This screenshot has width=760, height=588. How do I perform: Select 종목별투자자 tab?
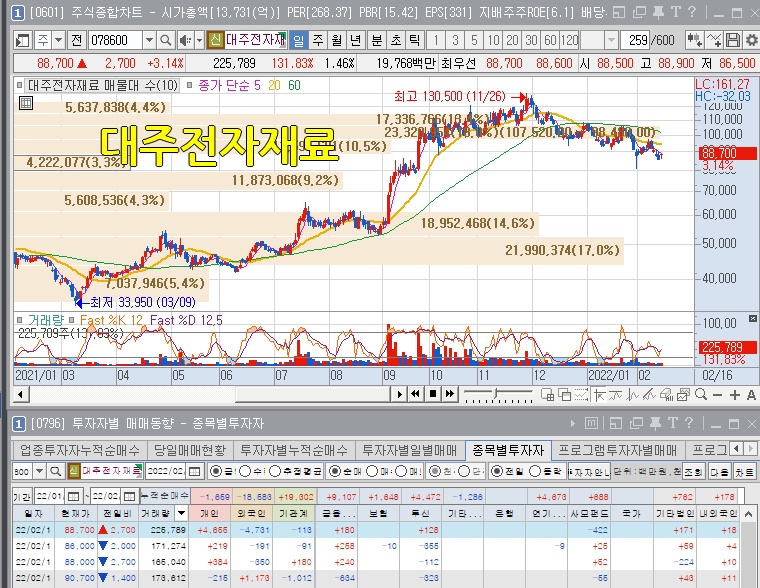(508, 450)
